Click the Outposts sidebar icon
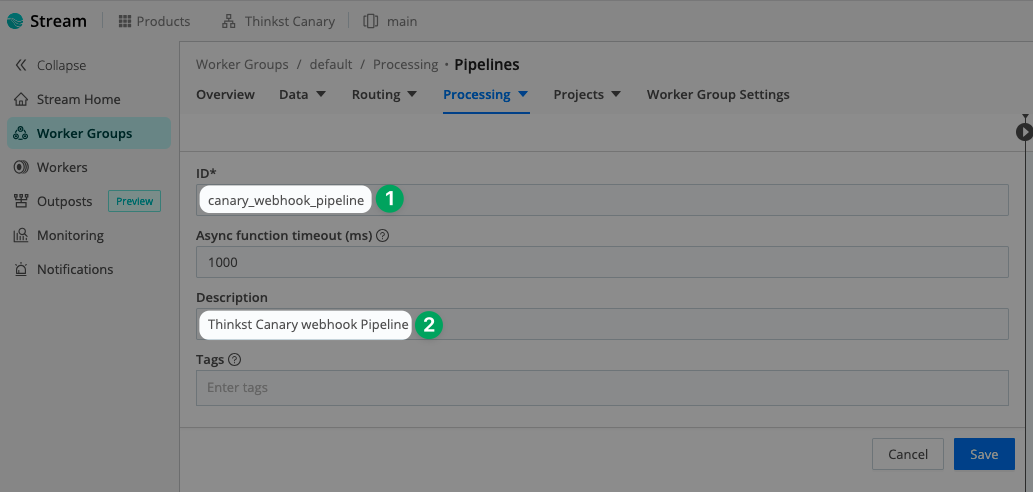 pos(20,201)
